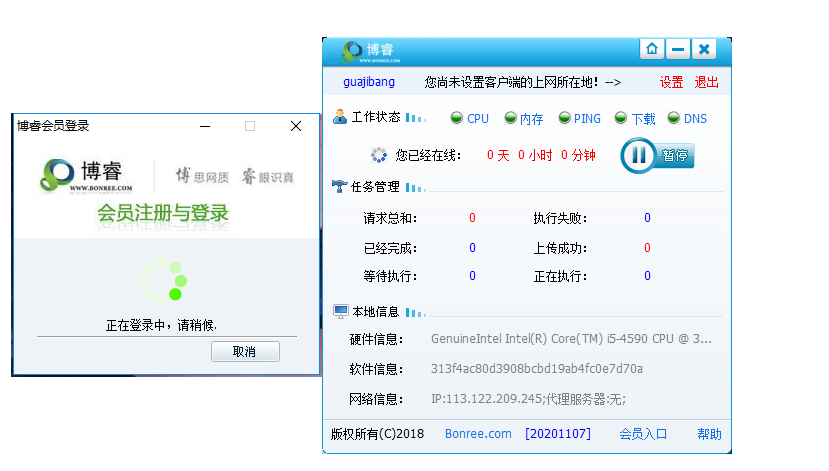Screen dimensions: 829x471
Task: Click the 0 分钟 online minutes value
Action: (578, 155)
